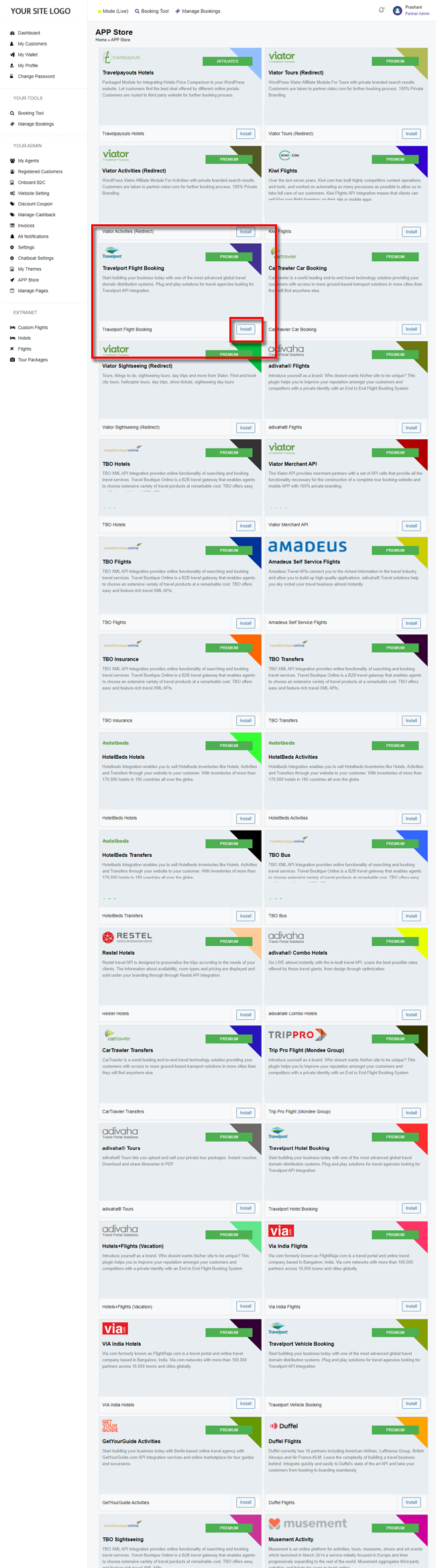
Task: Click the Dashboard sidebar icon
Action: click(x=12, y=33)
